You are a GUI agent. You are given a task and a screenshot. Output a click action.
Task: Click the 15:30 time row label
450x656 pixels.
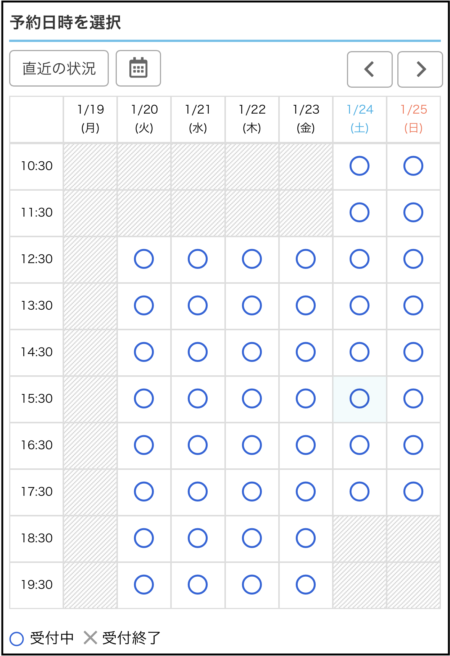coord(37,399)
